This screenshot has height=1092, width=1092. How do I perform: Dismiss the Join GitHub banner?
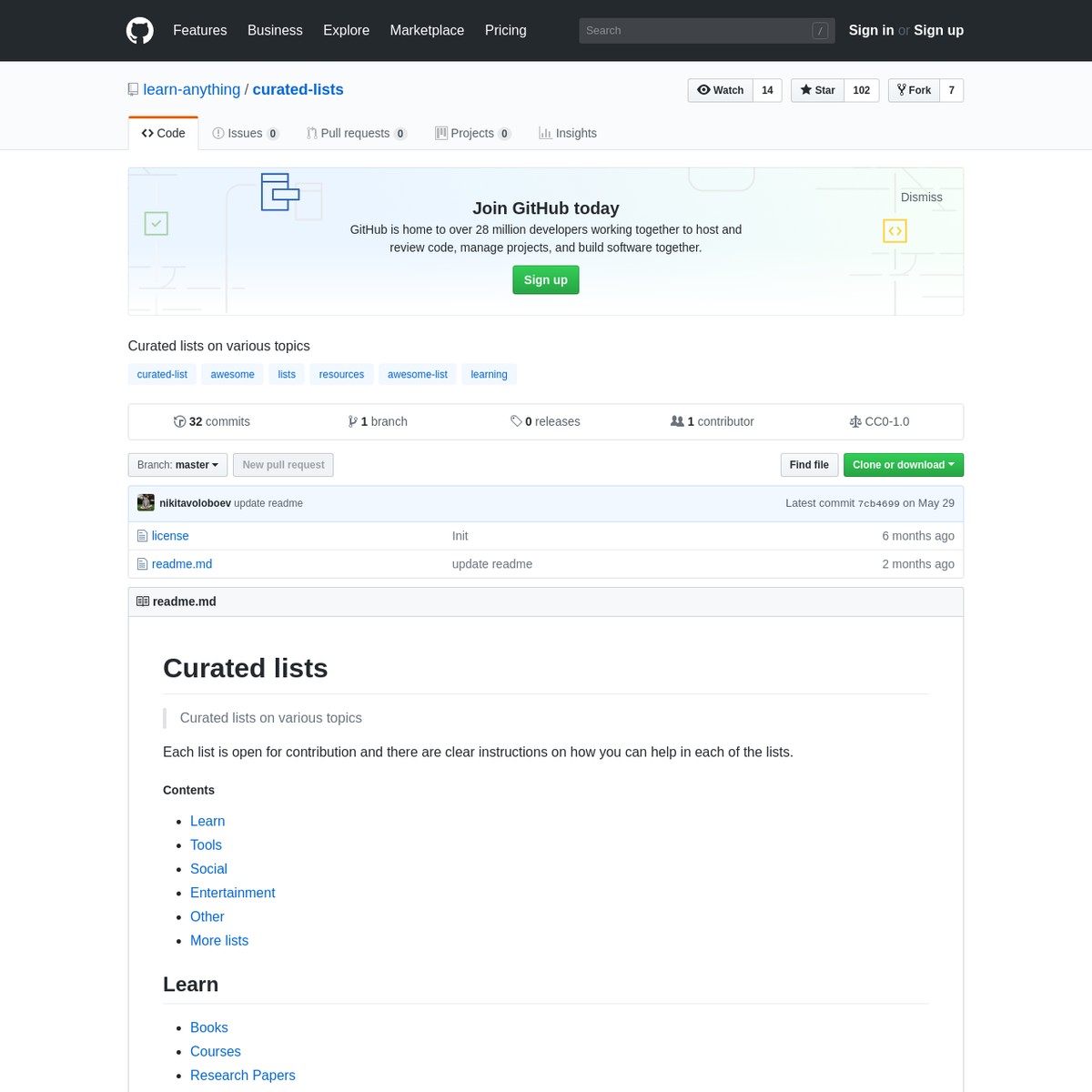[921, 197]
